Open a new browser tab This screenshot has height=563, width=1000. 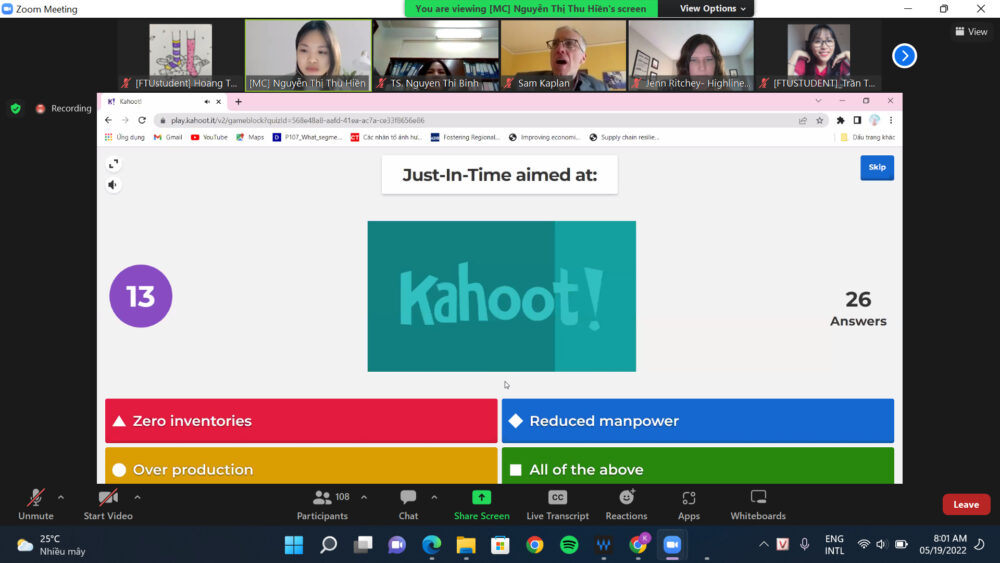point(239,101)
